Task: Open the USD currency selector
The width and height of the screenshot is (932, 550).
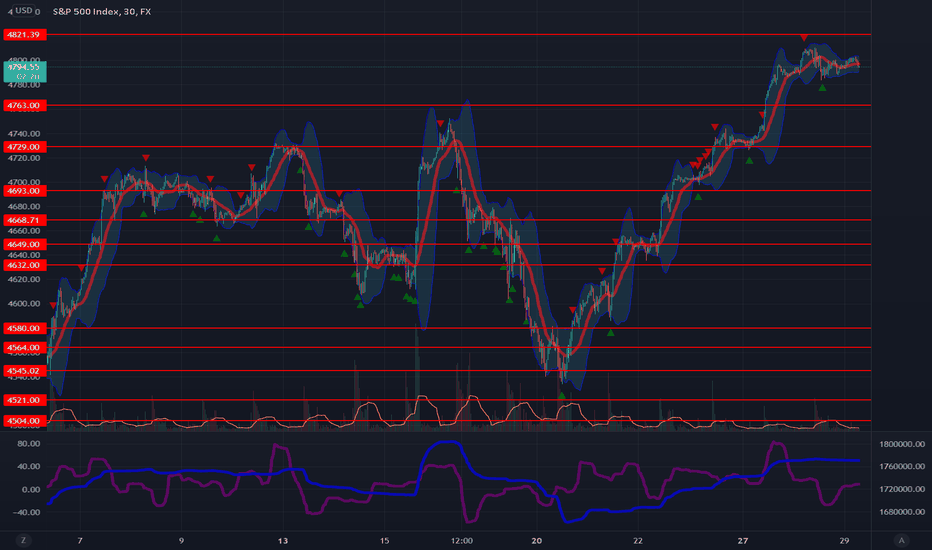Action: point(24,11)
